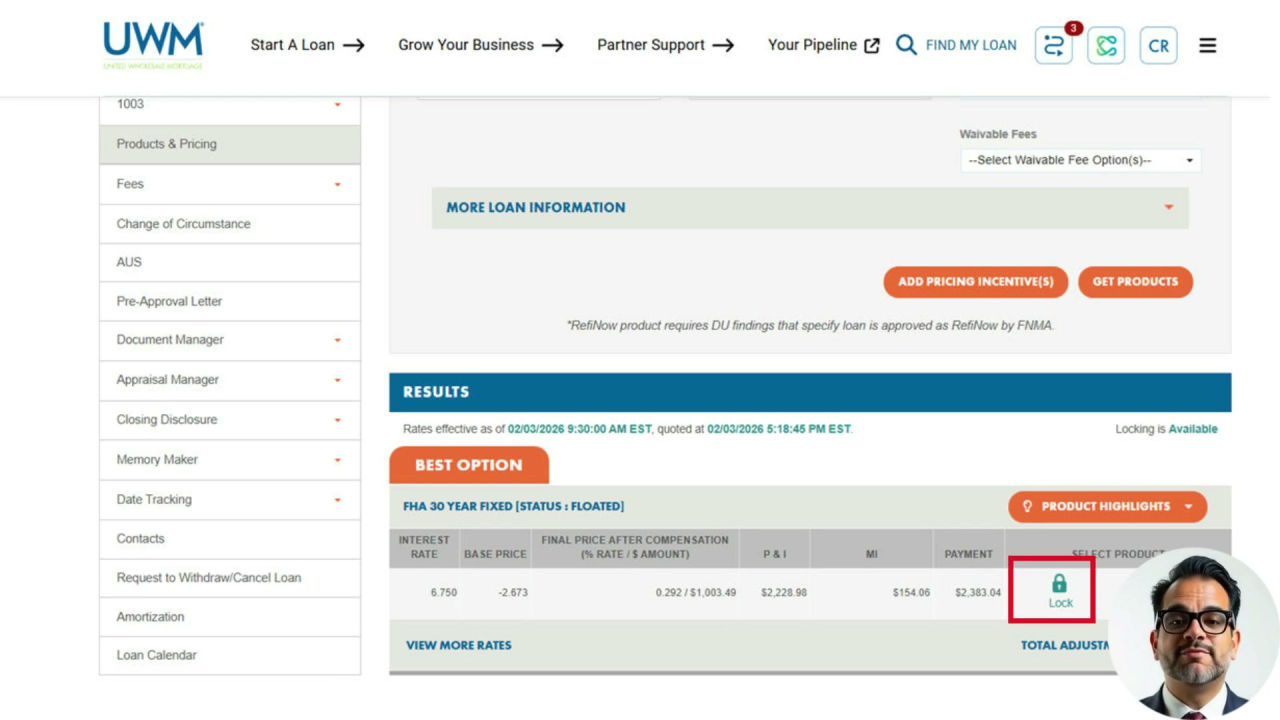Go to UWM home logo
The width and height of the screenshot is (1280, 720).
pos(153,45)
